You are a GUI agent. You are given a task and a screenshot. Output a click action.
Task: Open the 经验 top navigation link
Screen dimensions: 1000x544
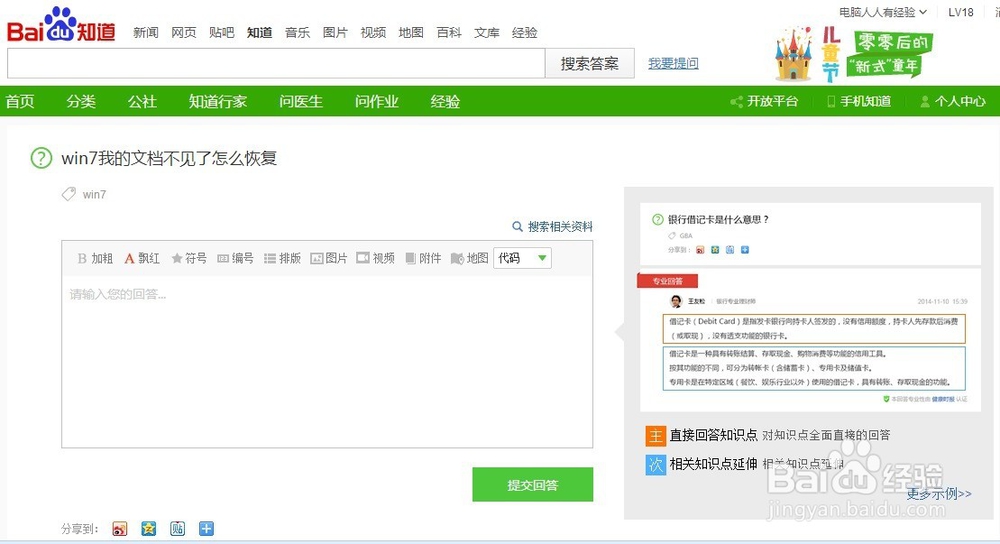coord(525,33)
